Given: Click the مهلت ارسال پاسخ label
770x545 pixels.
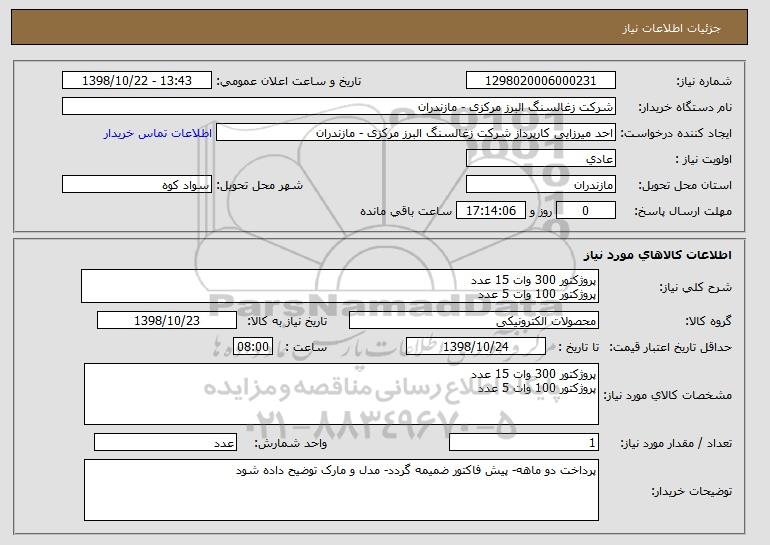Looking at the screenshot, I should point(683,211).
